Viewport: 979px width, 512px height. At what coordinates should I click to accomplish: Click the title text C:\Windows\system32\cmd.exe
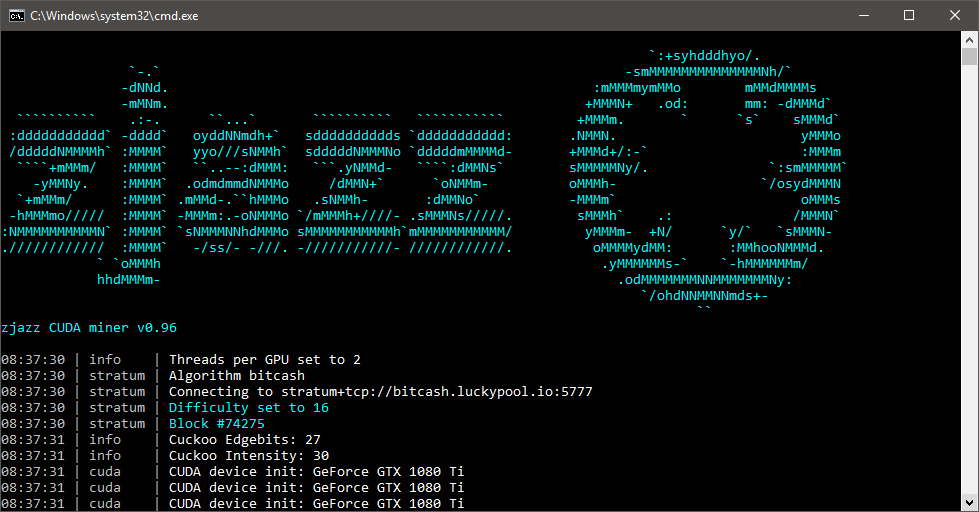[114, 16]
